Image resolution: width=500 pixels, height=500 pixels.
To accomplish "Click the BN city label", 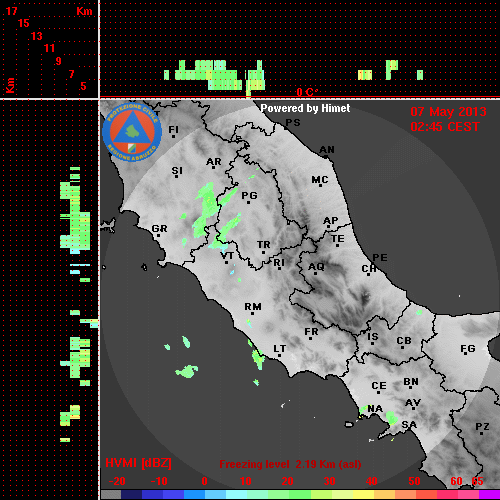I will [x=411, y=382].
